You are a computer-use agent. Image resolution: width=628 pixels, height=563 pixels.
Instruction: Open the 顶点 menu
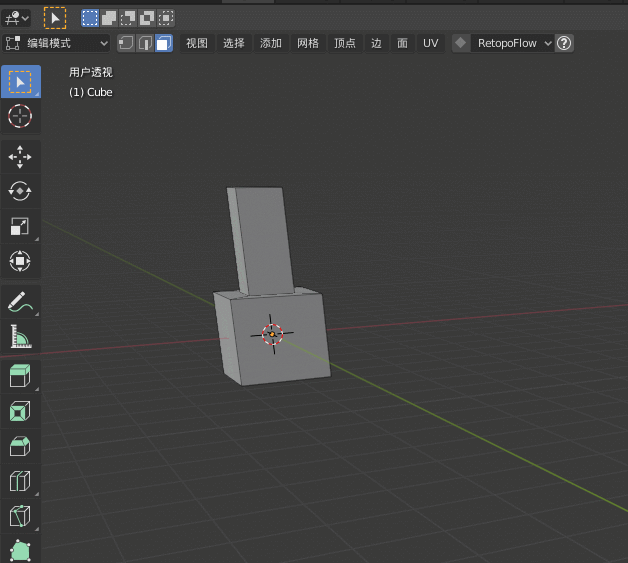pyautogui.click(x=345, y=43)
